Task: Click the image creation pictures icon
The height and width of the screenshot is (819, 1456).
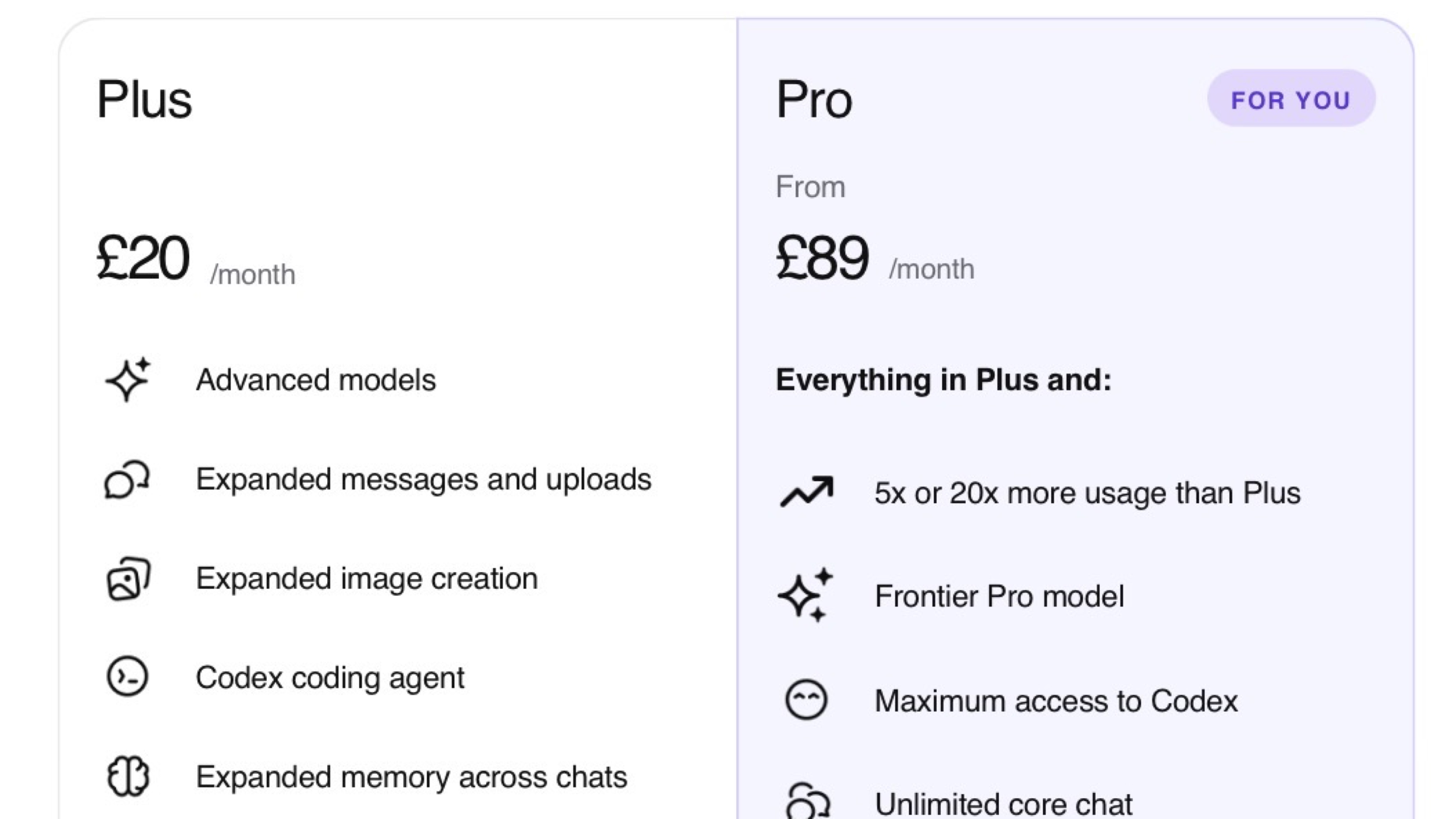Action: 128,579
